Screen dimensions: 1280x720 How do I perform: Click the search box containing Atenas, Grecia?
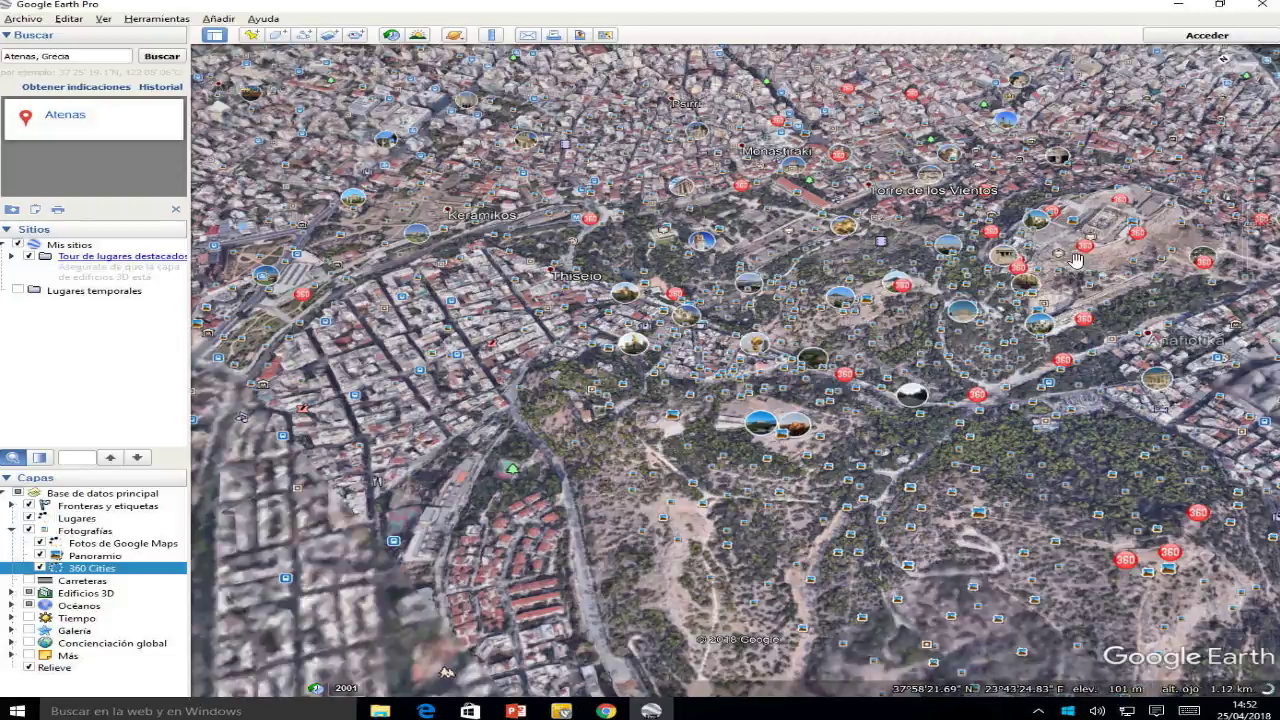pyautogui.click(x=67, y=56)
